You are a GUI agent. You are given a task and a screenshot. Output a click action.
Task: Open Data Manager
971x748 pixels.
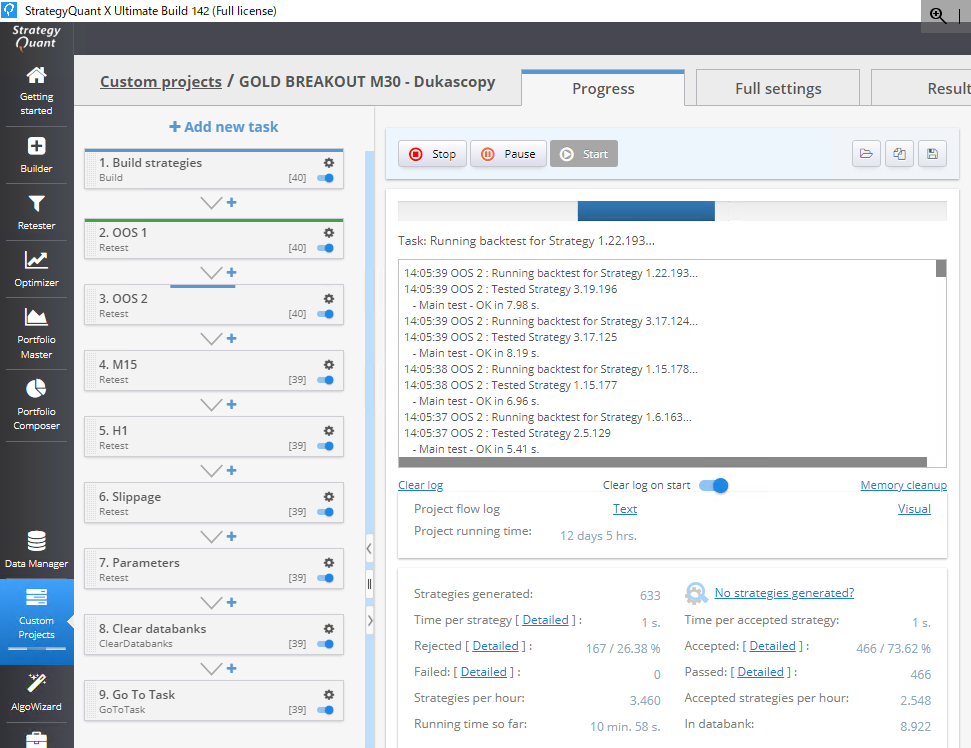tap(36, 549)
